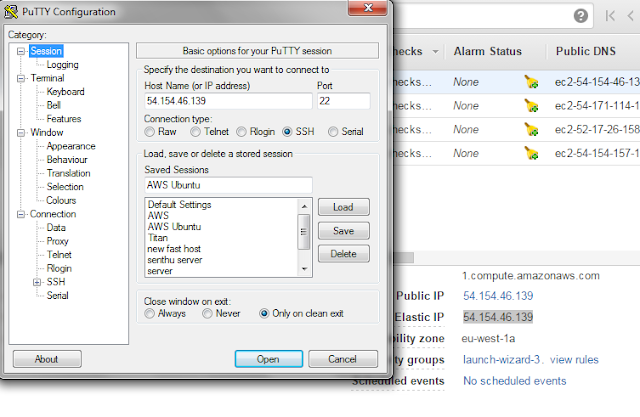Click the Open button

click(x=269, y=359)
